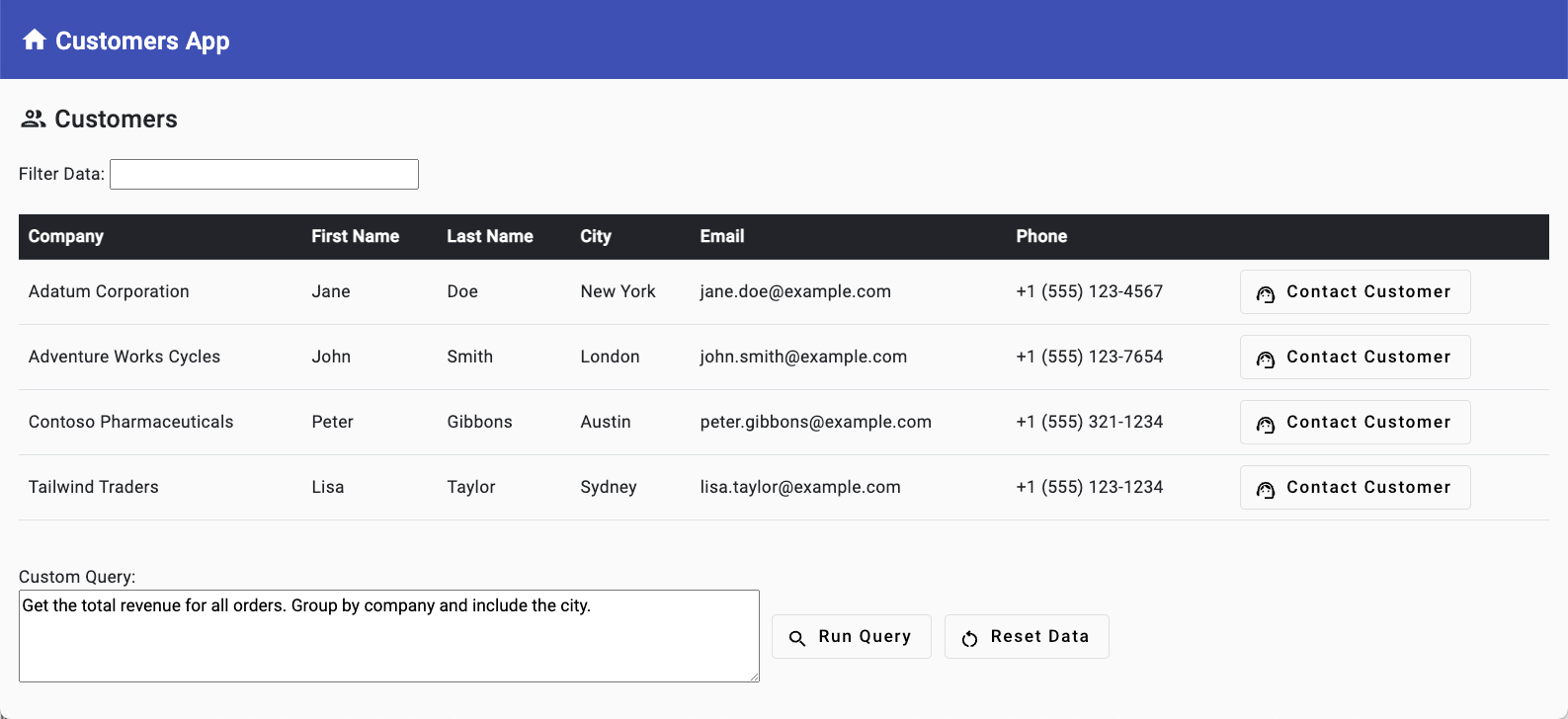The height and width of the screenshot is (719, 1568).
Task: Select the Contoso Pharmaceuticals cell
Action: point(131,422)
